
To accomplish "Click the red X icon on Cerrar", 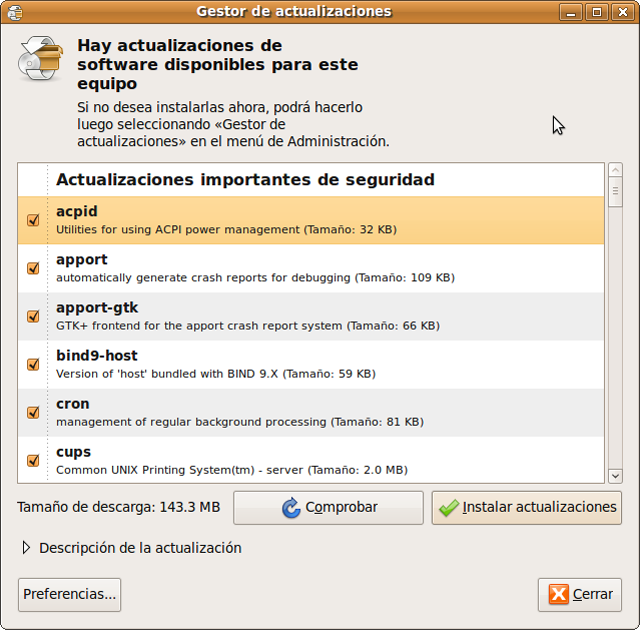I will [557, 595].
